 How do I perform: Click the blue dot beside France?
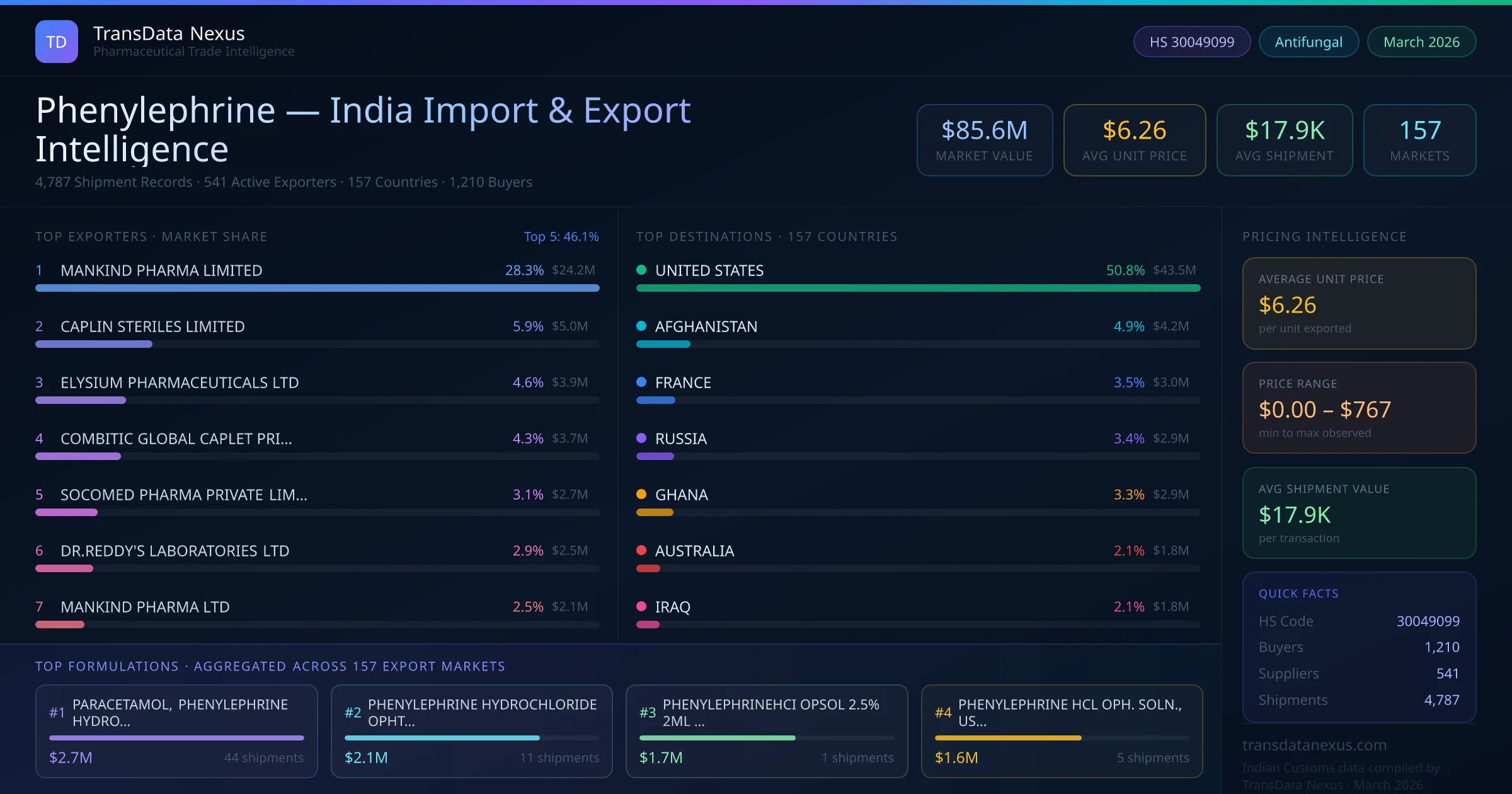click(x=641, y=382)
